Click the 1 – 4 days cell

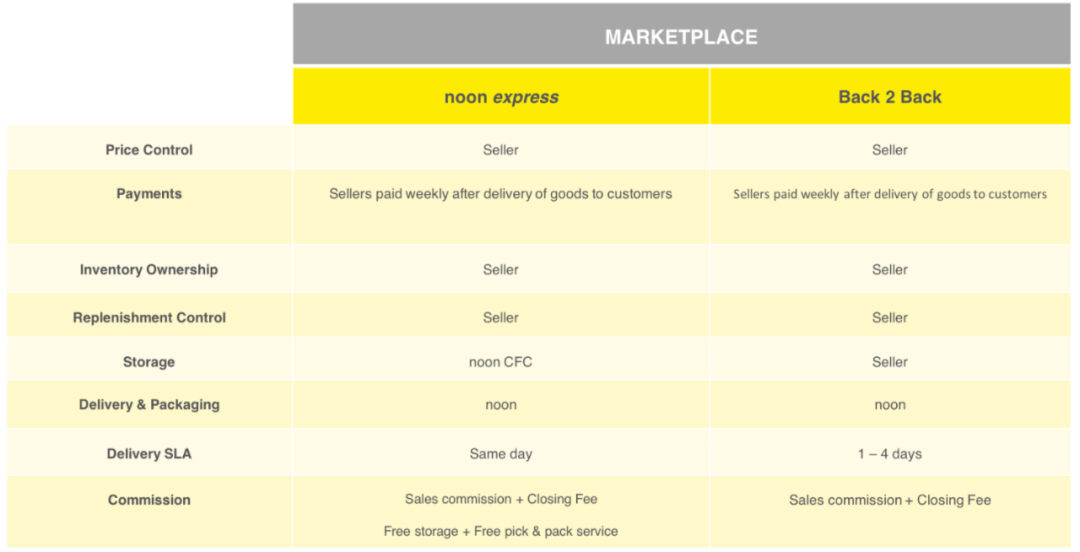pos(889,454)
